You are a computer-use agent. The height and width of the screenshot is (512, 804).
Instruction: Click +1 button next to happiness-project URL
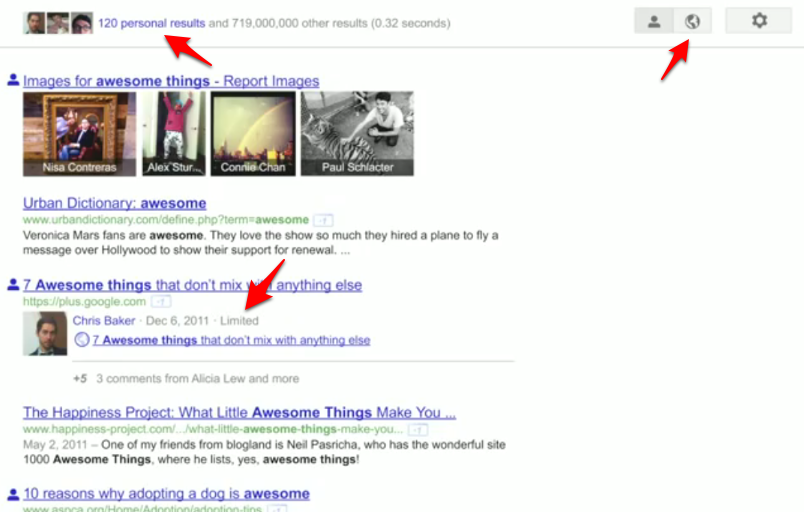tap(418, 429)
